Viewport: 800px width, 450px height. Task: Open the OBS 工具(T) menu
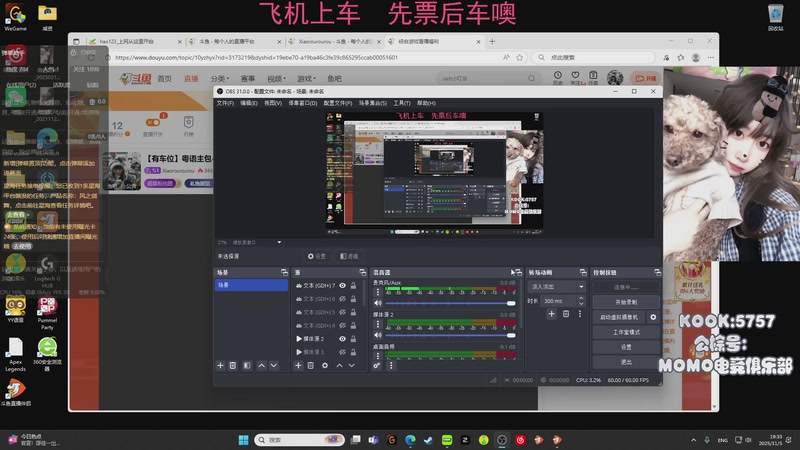[402, 103]
